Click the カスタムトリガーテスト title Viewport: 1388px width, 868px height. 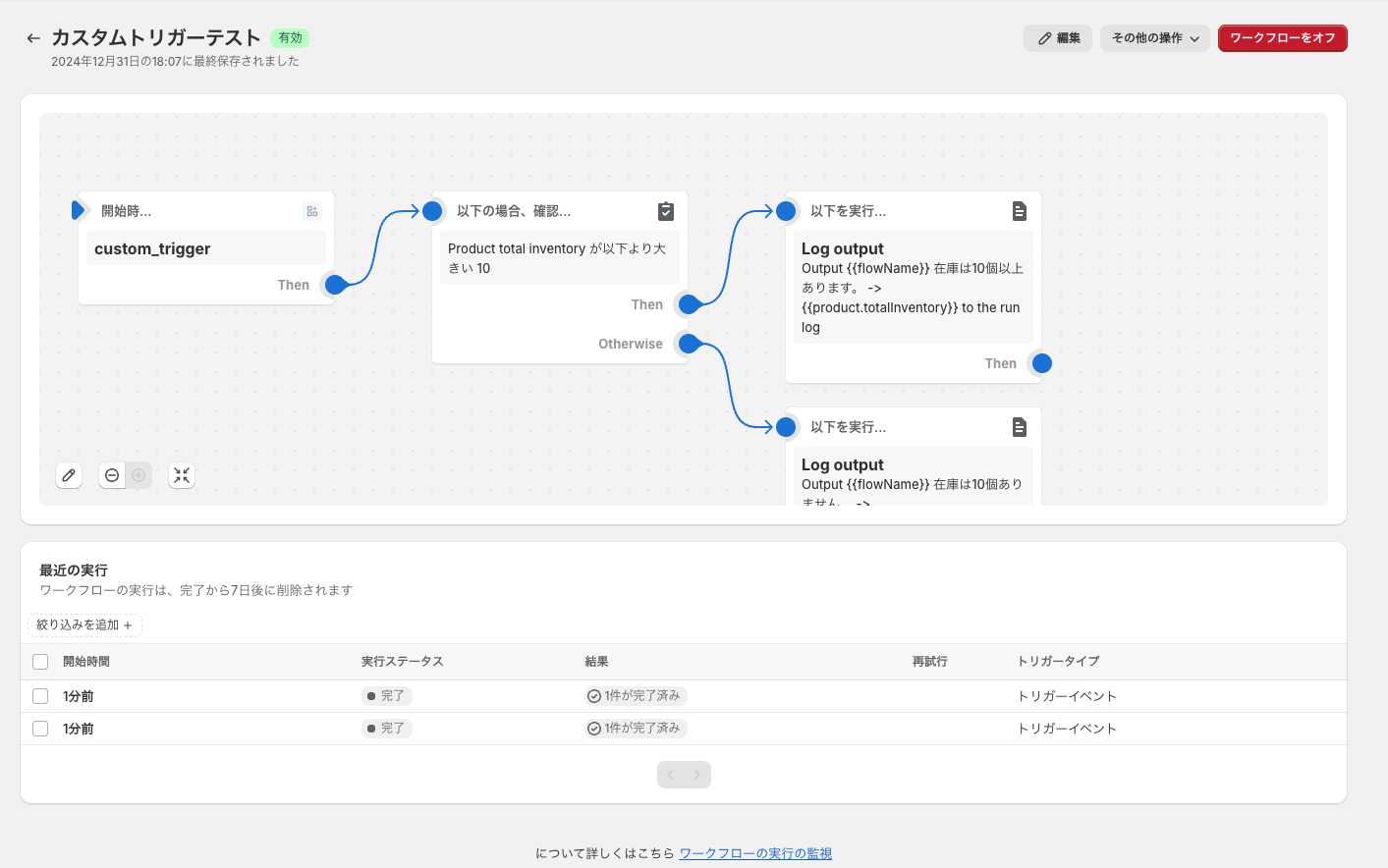tap(156, 37)
